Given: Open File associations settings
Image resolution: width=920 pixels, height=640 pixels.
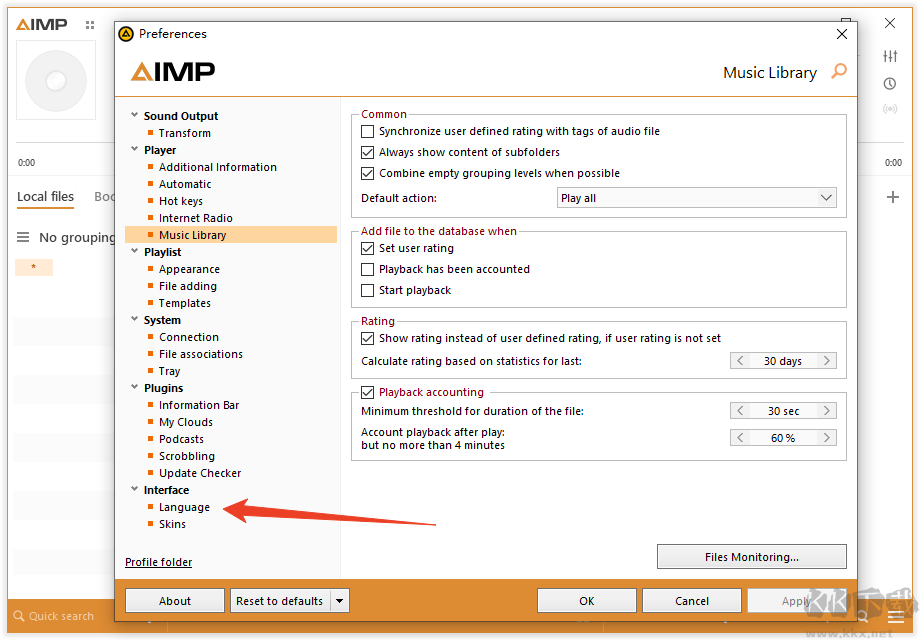Looking at the screenshot, I should click(201, 354).
